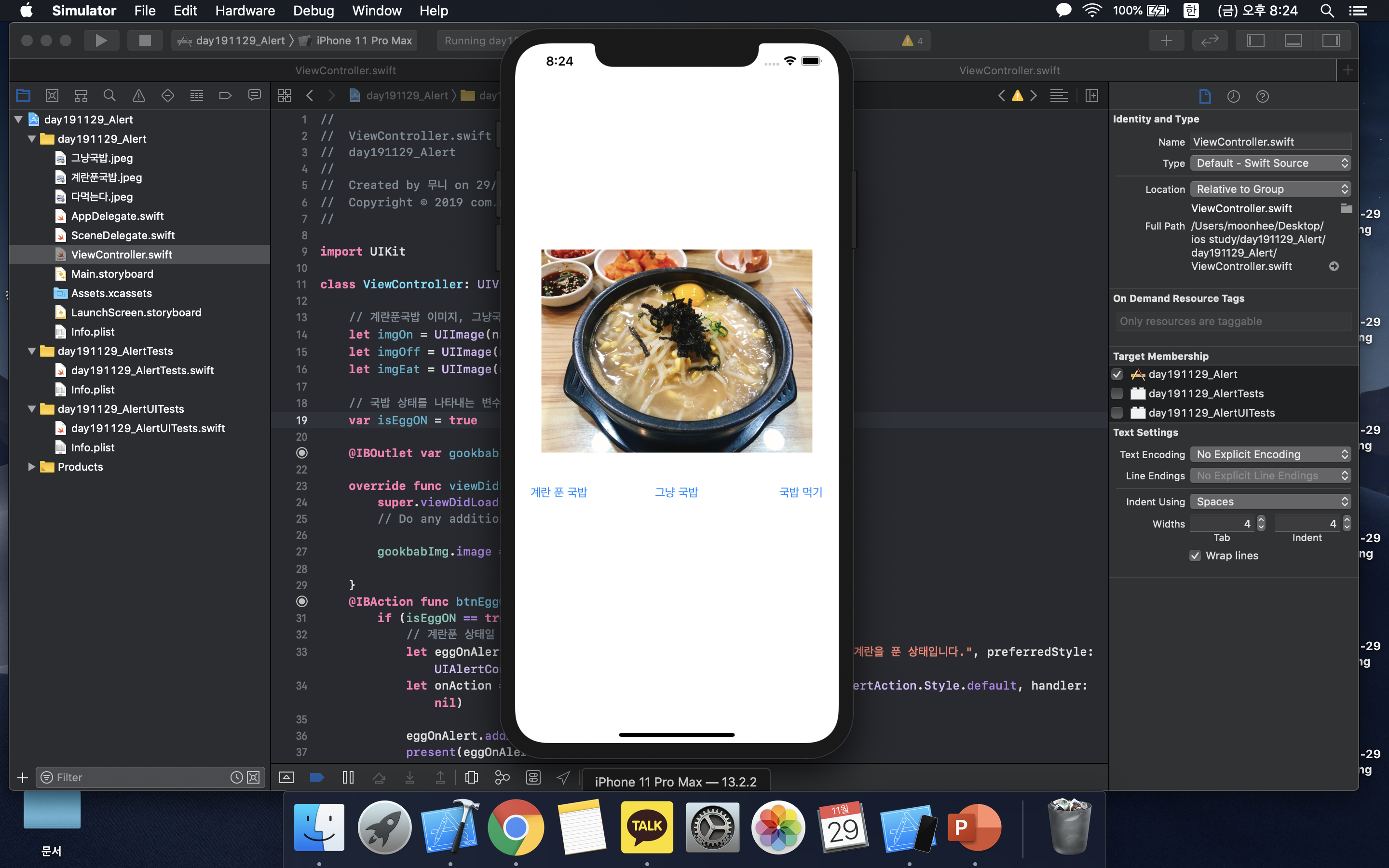Show the Quick Help inspector
This screenshot has height=868, width=1389.
(x=1262, y=96)
